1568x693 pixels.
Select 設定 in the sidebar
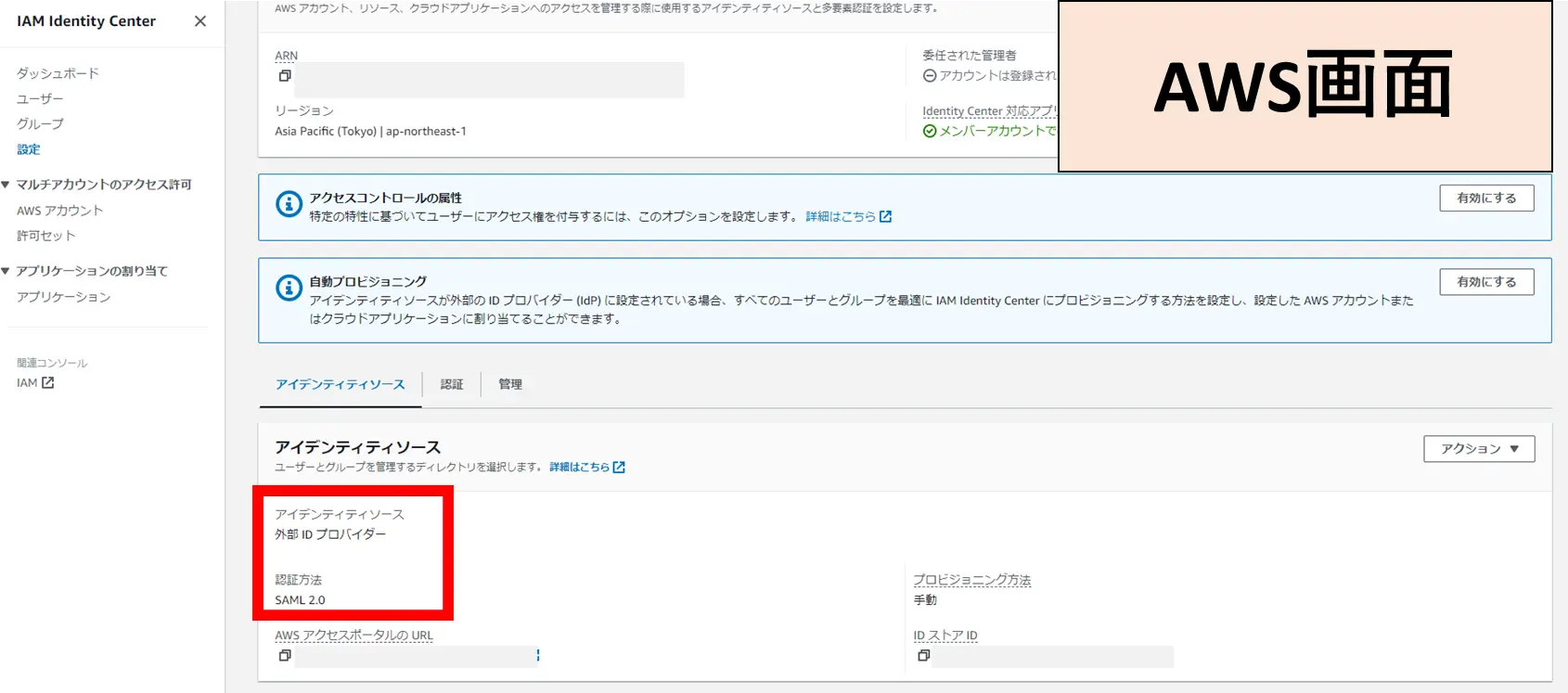[x=29, y=149]
